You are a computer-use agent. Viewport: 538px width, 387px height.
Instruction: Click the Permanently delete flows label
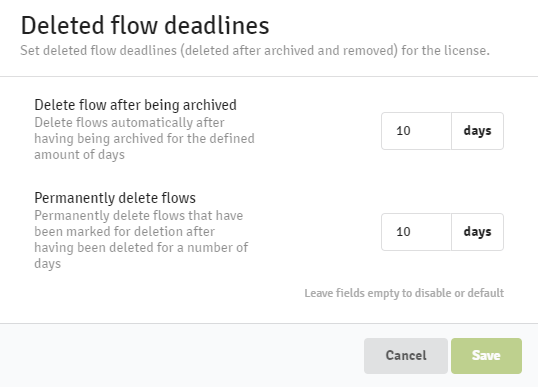click(x=115, y=198)
